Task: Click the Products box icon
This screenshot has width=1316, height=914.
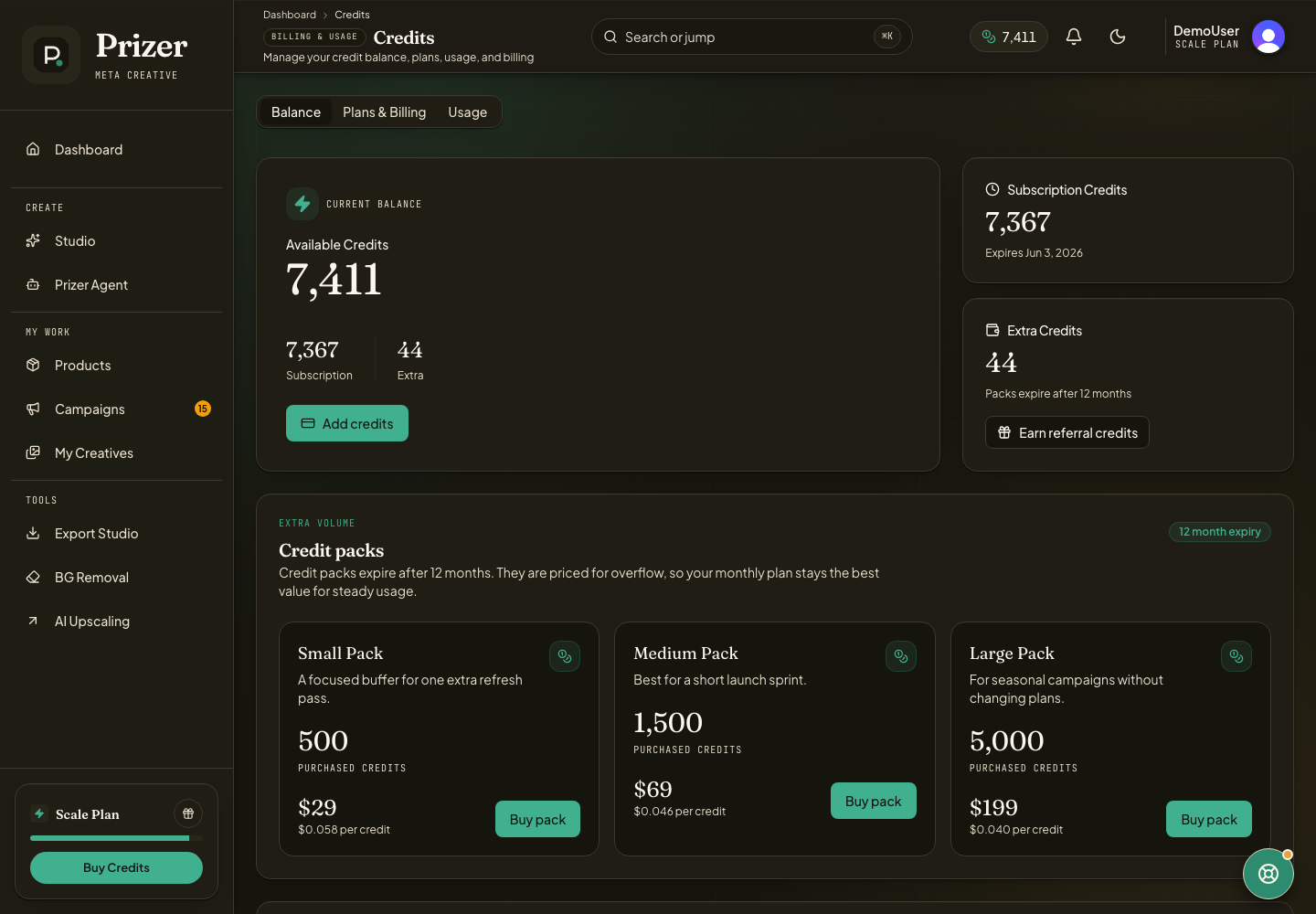Action: 33,365
